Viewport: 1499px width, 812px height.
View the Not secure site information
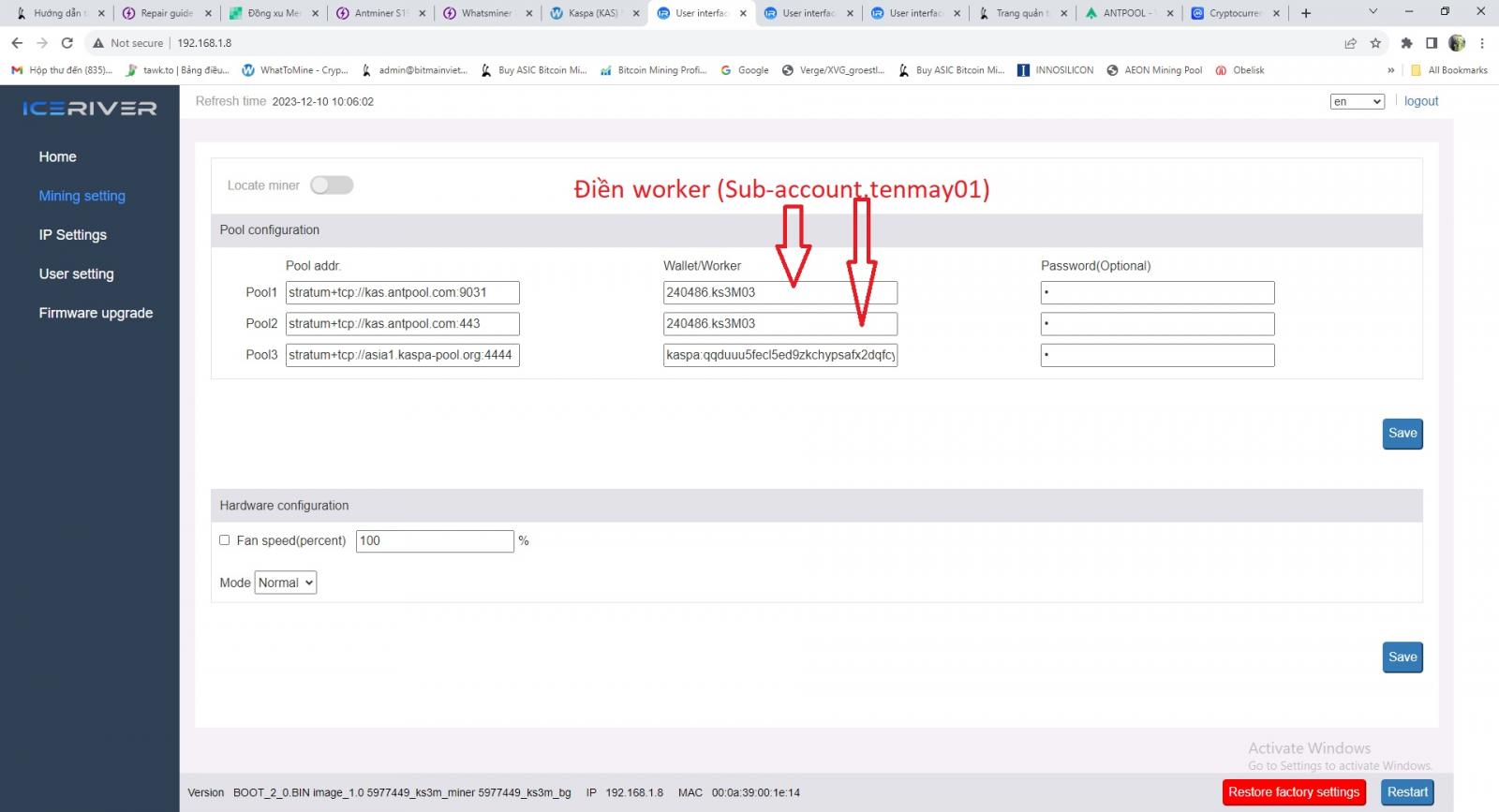click(127, 43)
